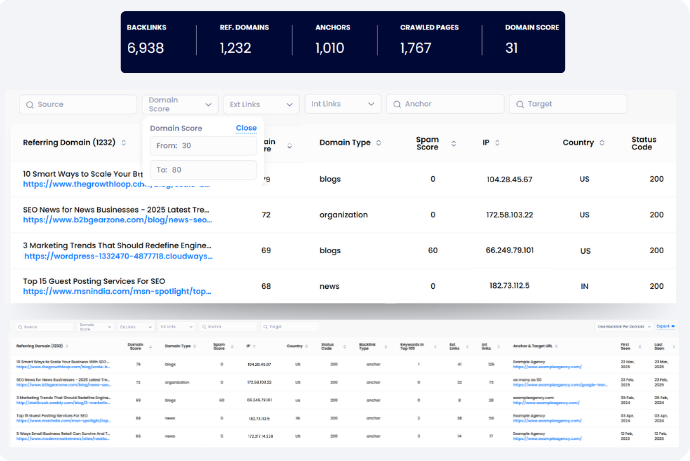The image size is (690, 461).
Task: Click spam score 60 in the upper table
Action: point(433,250)
